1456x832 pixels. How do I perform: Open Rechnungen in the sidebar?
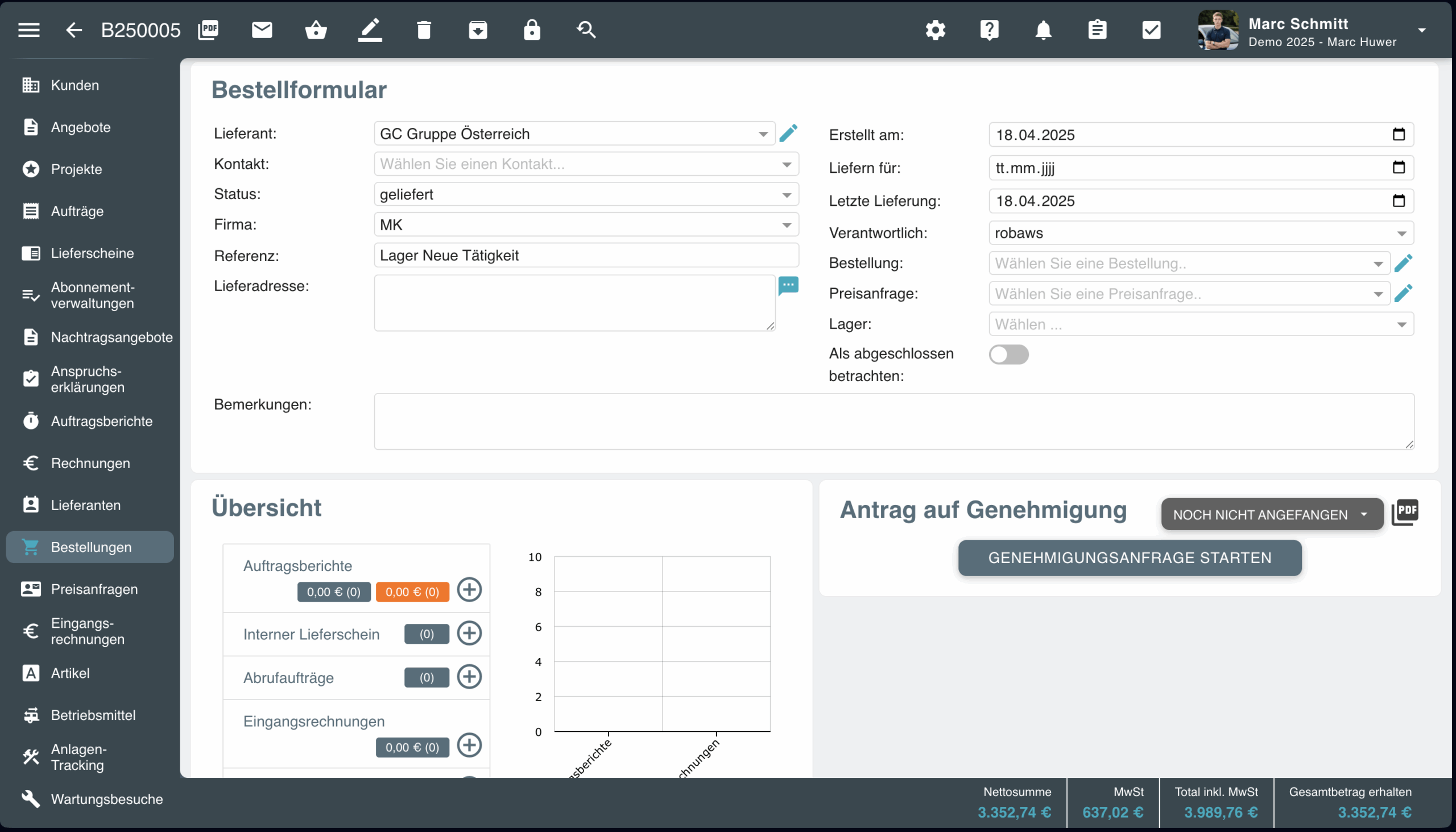pos(90,463)
